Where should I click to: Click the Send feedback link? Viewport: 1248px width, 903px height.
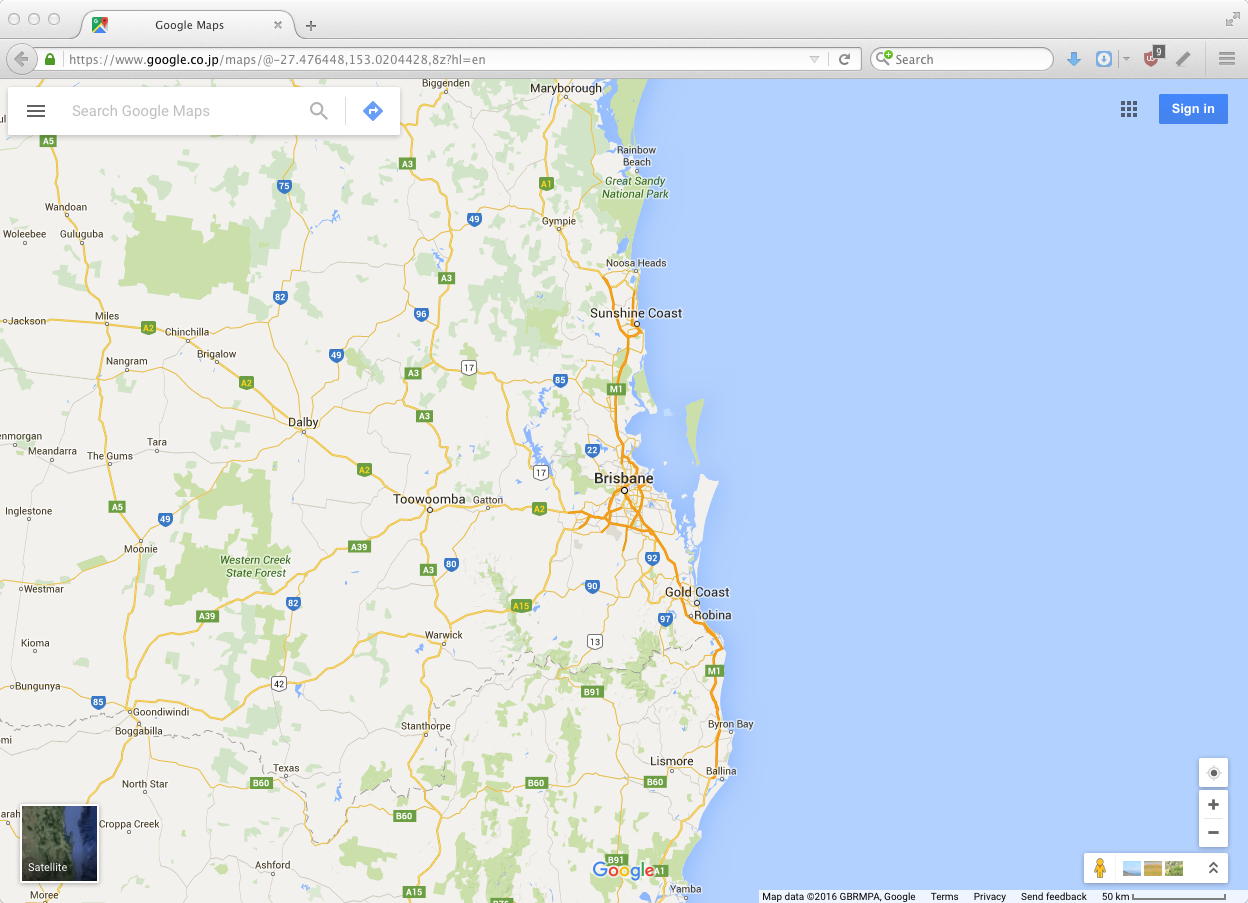pyautogui.click(x=1053, y=897)
